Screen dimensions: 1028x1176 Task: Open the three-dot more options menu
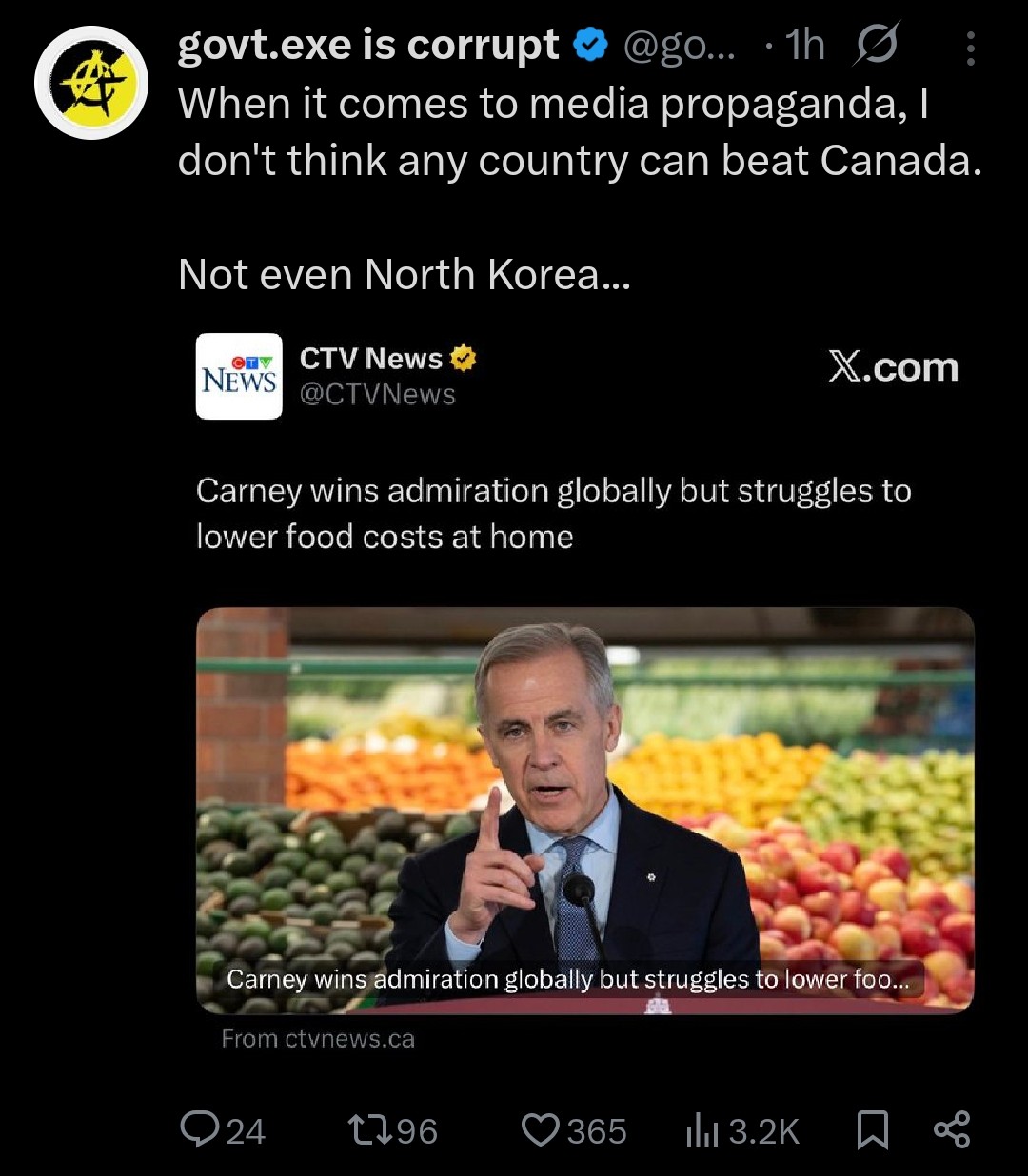pyautogui.click(x=970, y=48)
